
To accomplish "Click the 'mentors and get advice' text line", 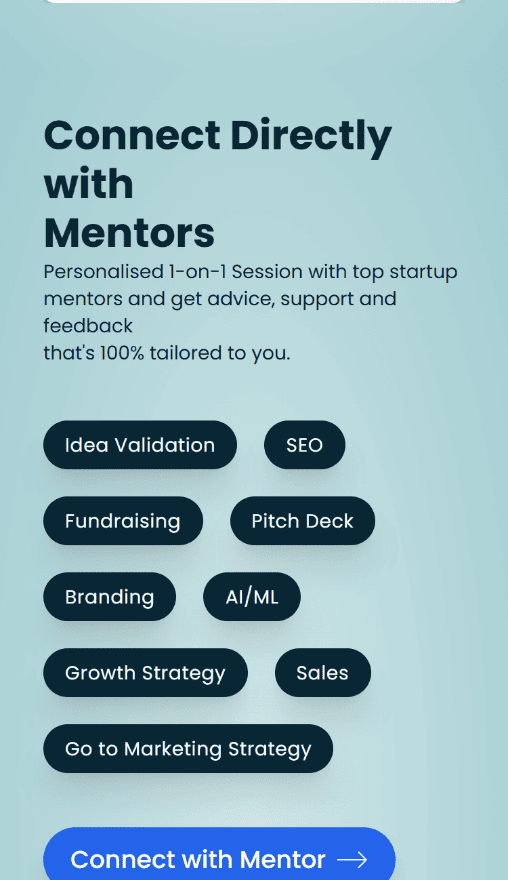I will click(x=220, y=299).
